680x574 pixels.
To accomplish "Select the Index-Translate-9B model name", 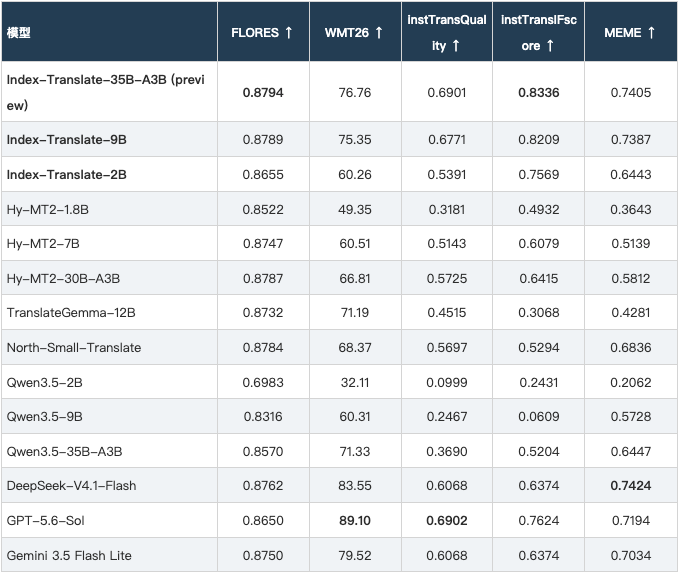I will 66,140.
